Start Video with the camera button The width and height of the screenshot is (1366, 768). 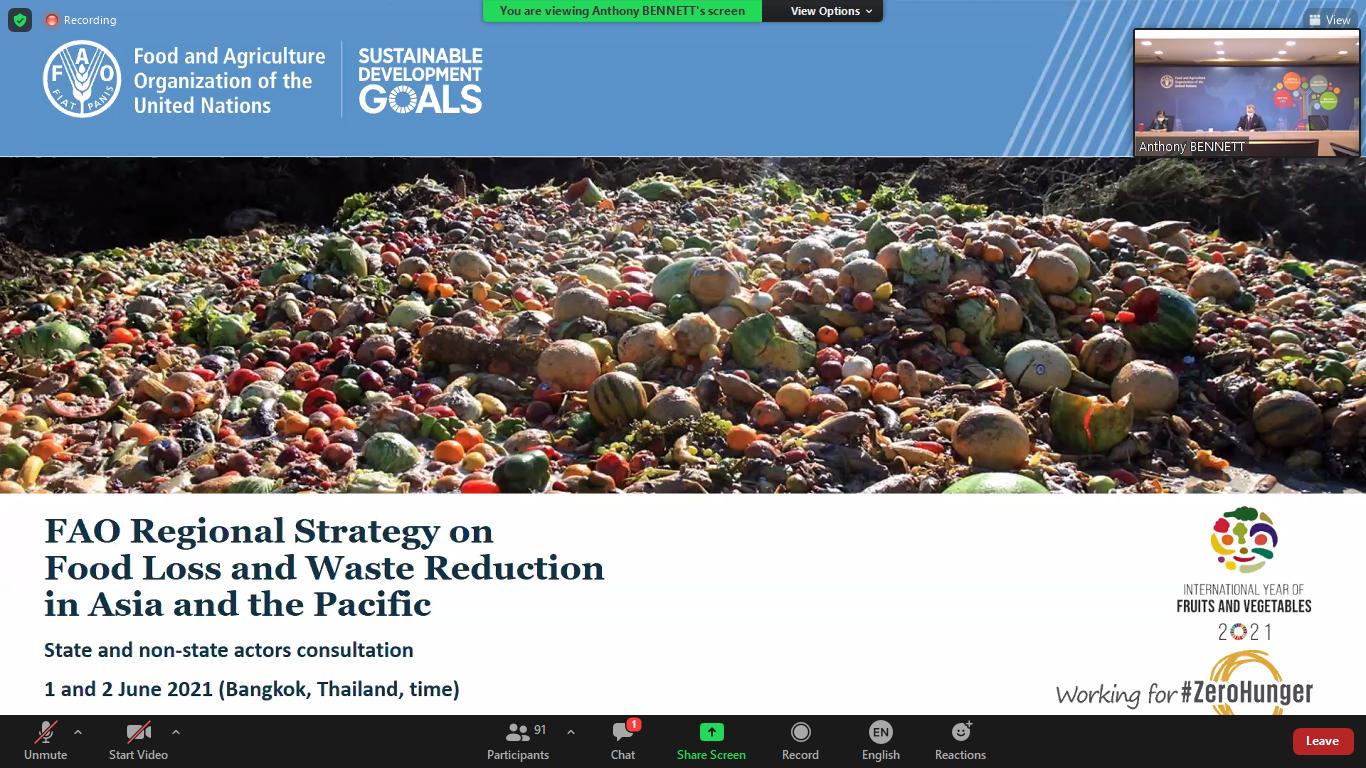pyautogui.click(x=138, y=740)
